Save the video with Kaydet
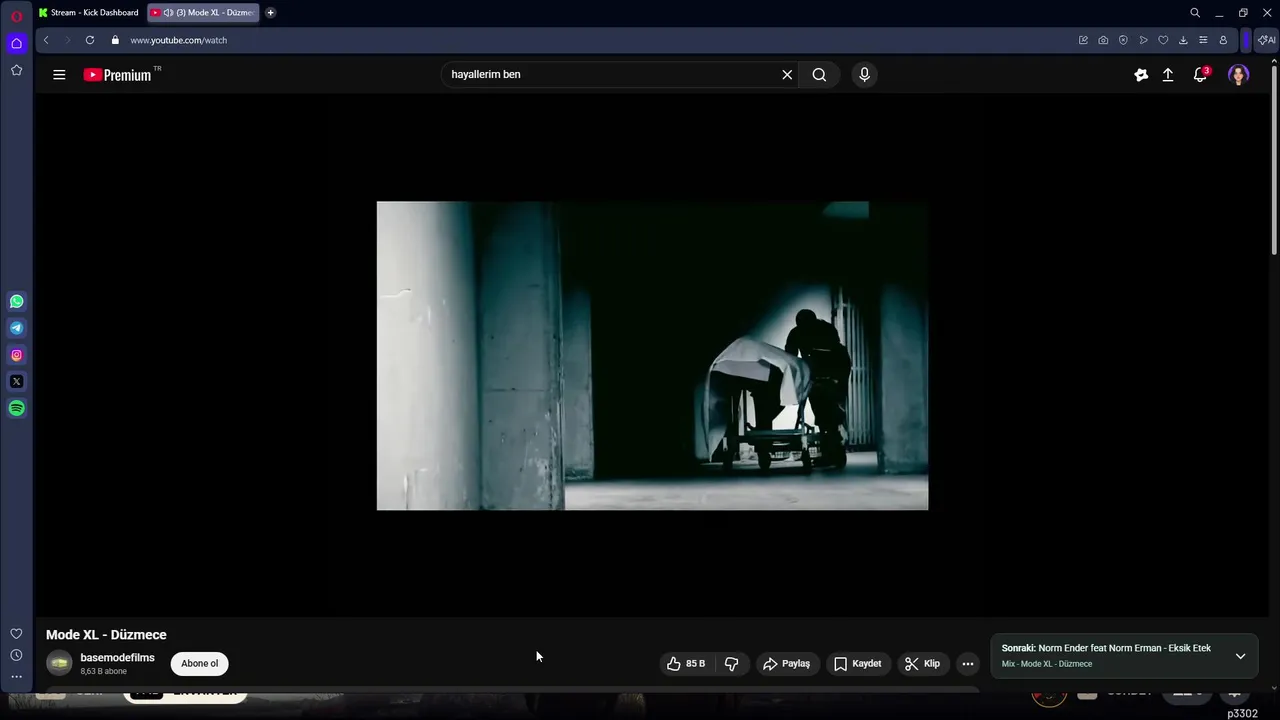 858,663
